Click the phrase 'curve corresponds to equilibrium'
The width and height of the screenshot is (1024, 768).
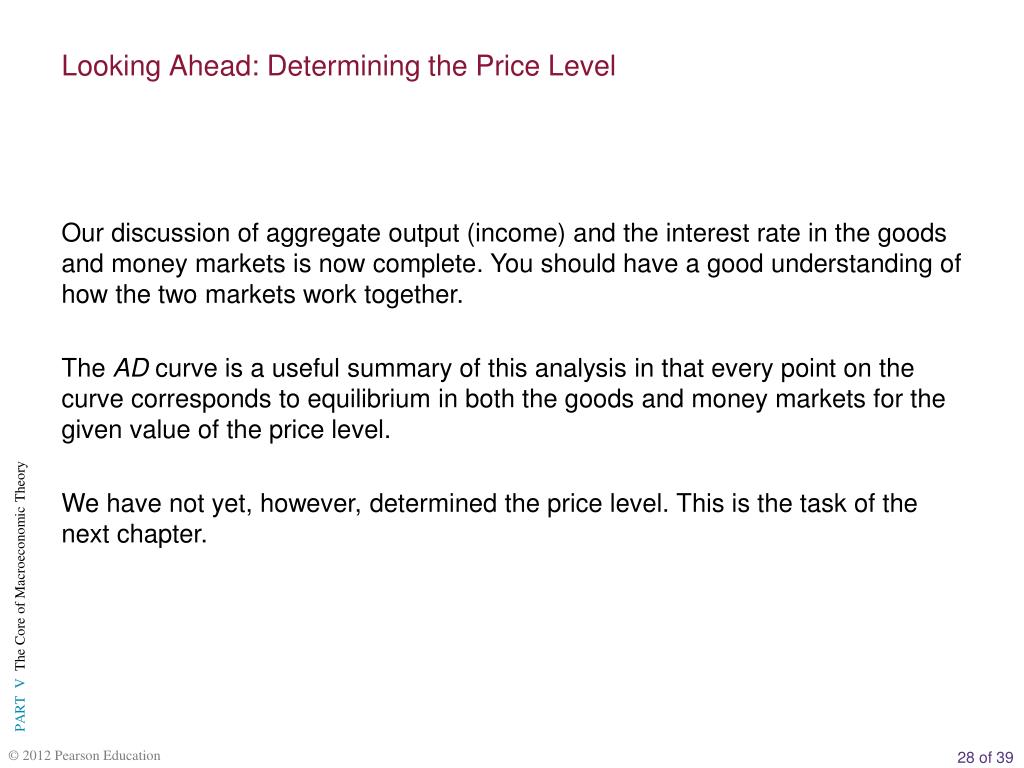pyautogui.click(x=246, y=399)
